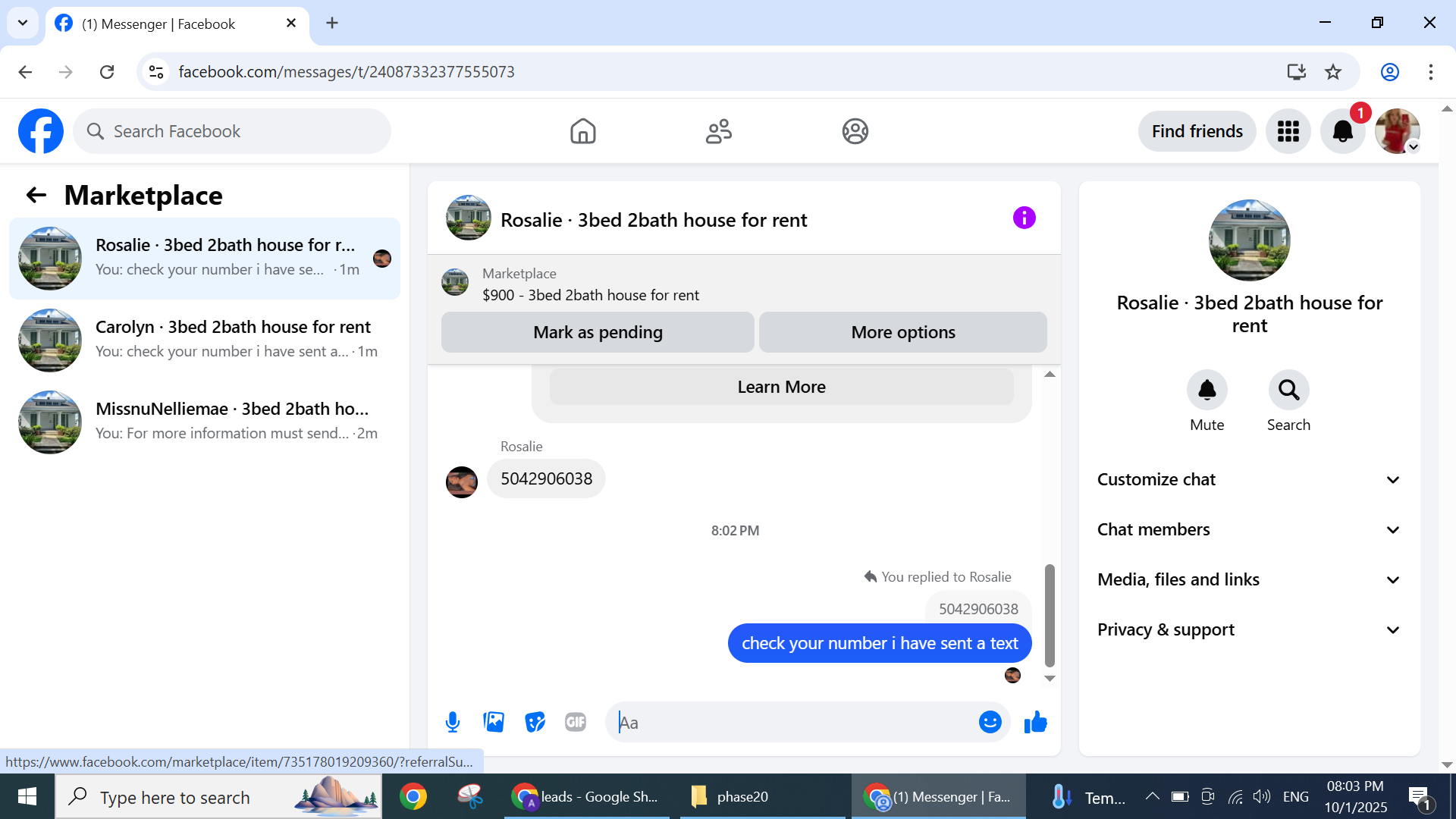1456x819 pixels.
Task: Expand Chat members section
Action: pyautogui.click(x=1249, y=529)
